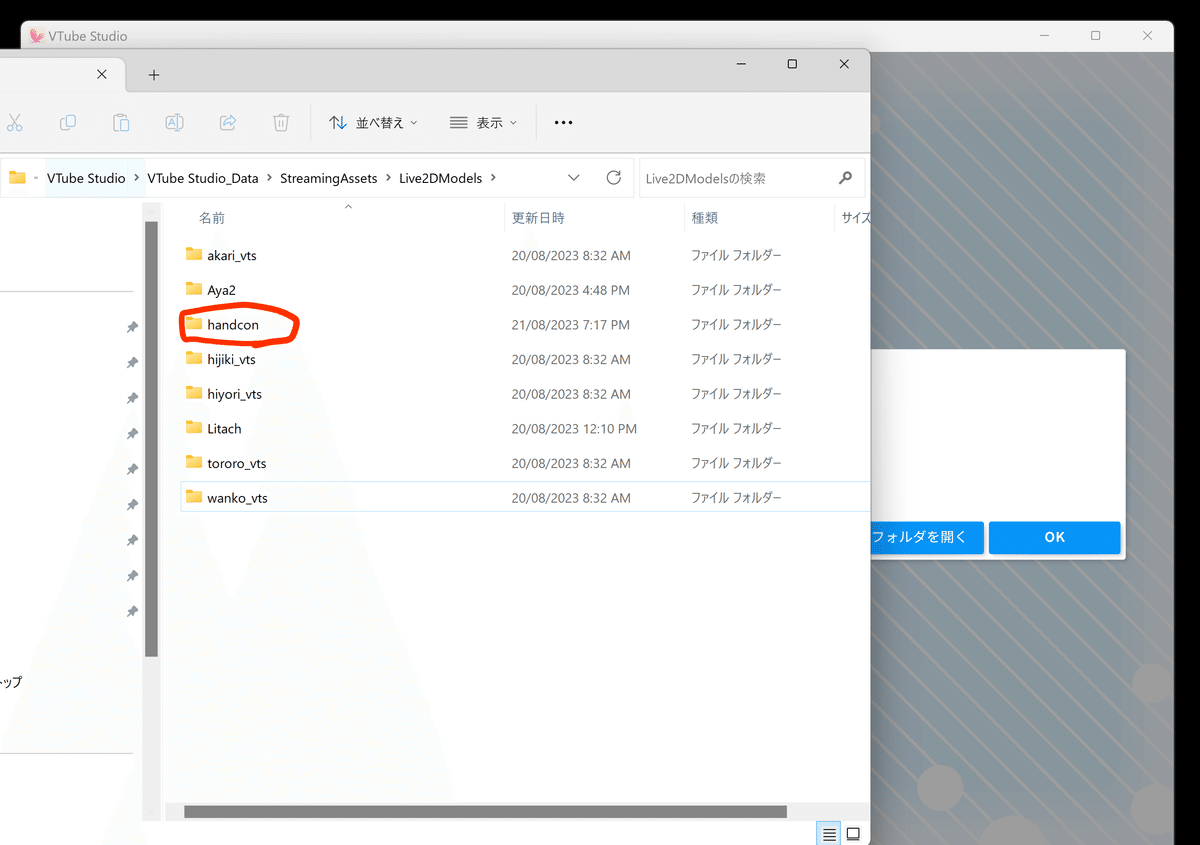Click the tororo_vts folder icon
1200x845 pixels.
194,462
